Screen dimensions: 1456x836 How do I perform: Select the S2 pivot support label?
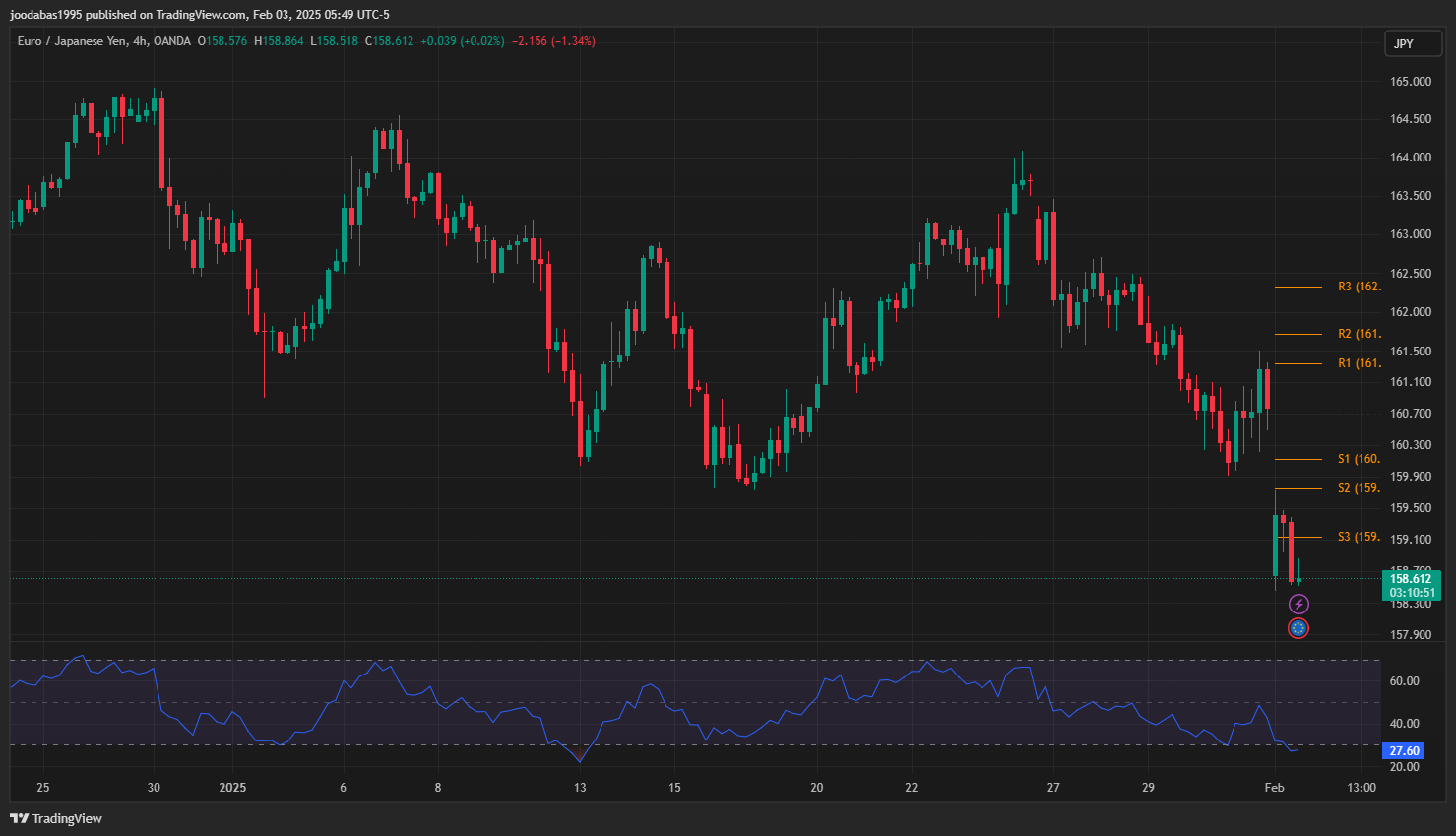click(1359, 488)
